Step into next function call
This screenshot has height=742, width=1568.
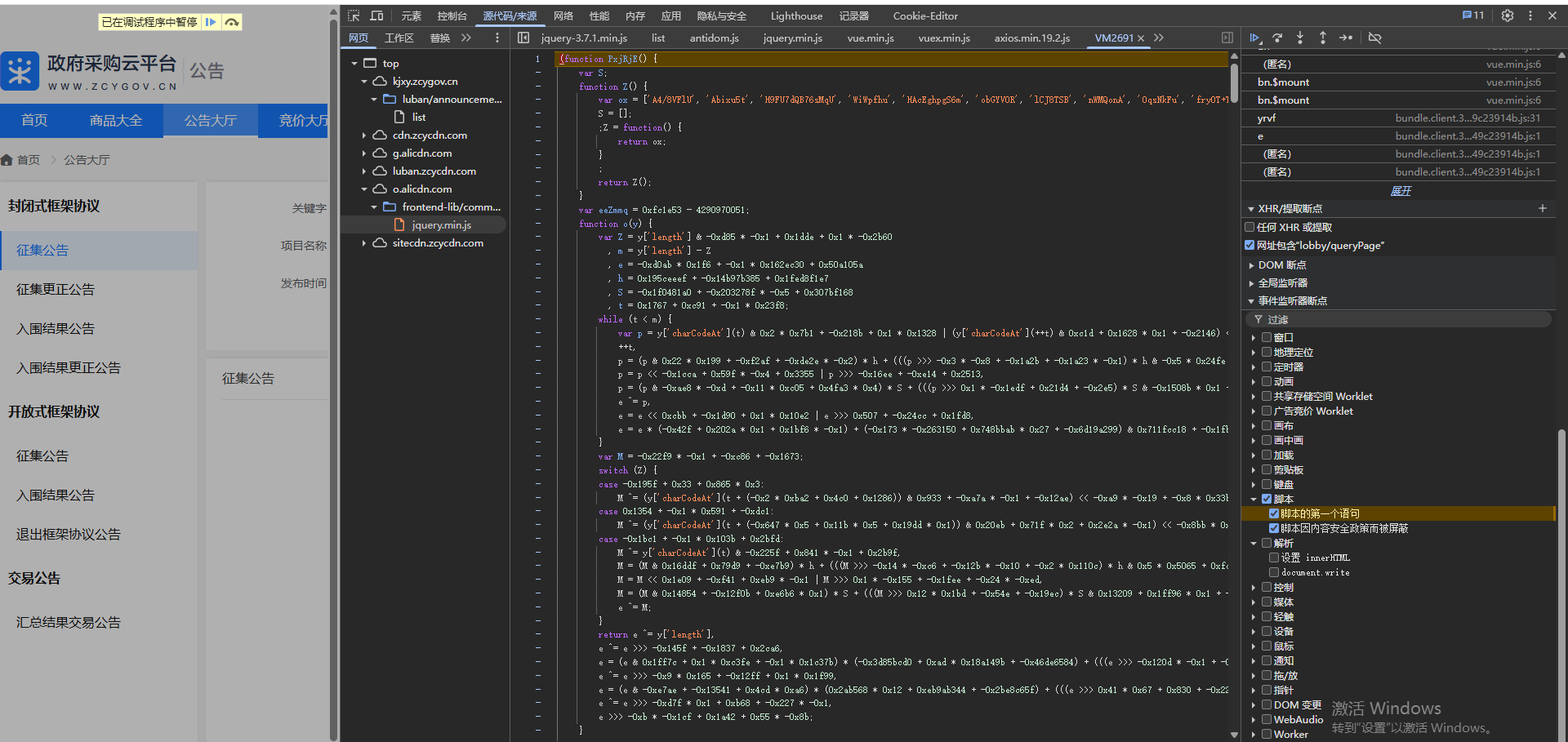pos(1300,38)
